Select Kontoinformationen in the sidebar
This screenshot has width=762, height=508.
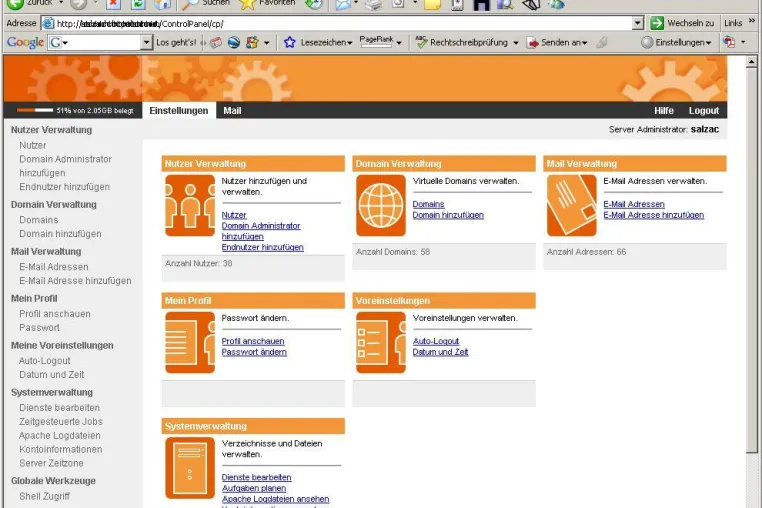61,449
